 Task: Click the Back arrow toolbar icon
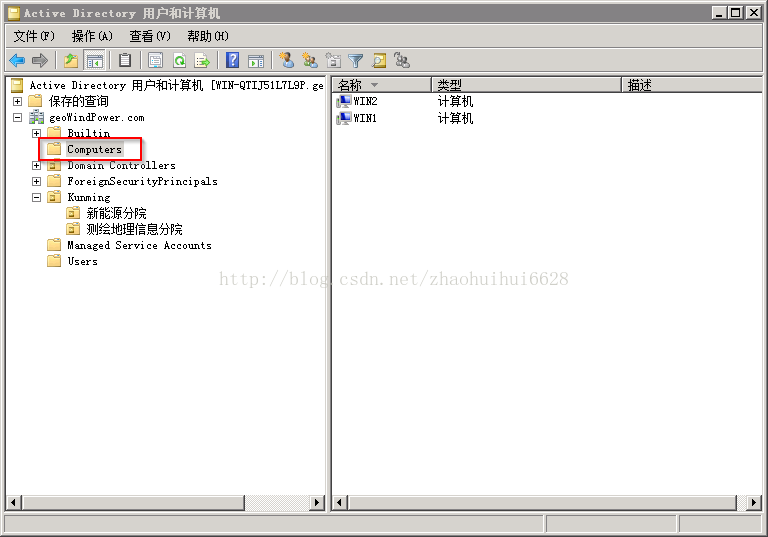pyautogui.click(x=17, y=61)
